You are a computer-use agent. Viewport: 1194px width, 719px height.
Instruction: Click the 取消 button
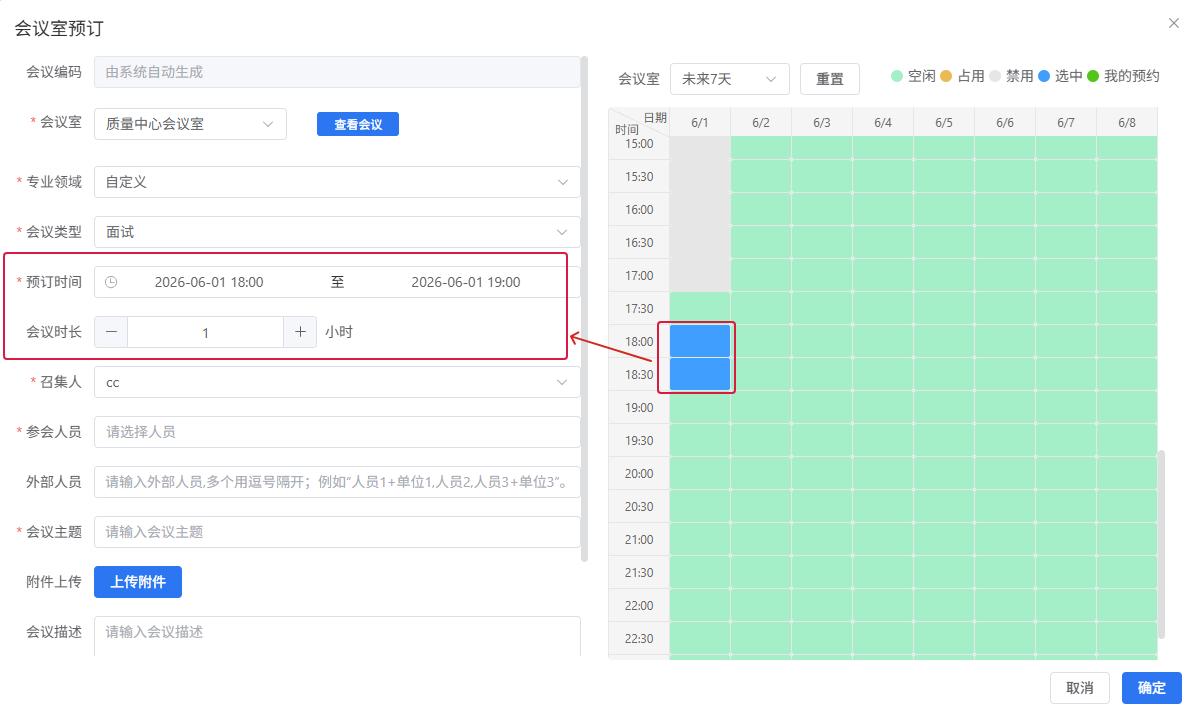[1080, 688]
